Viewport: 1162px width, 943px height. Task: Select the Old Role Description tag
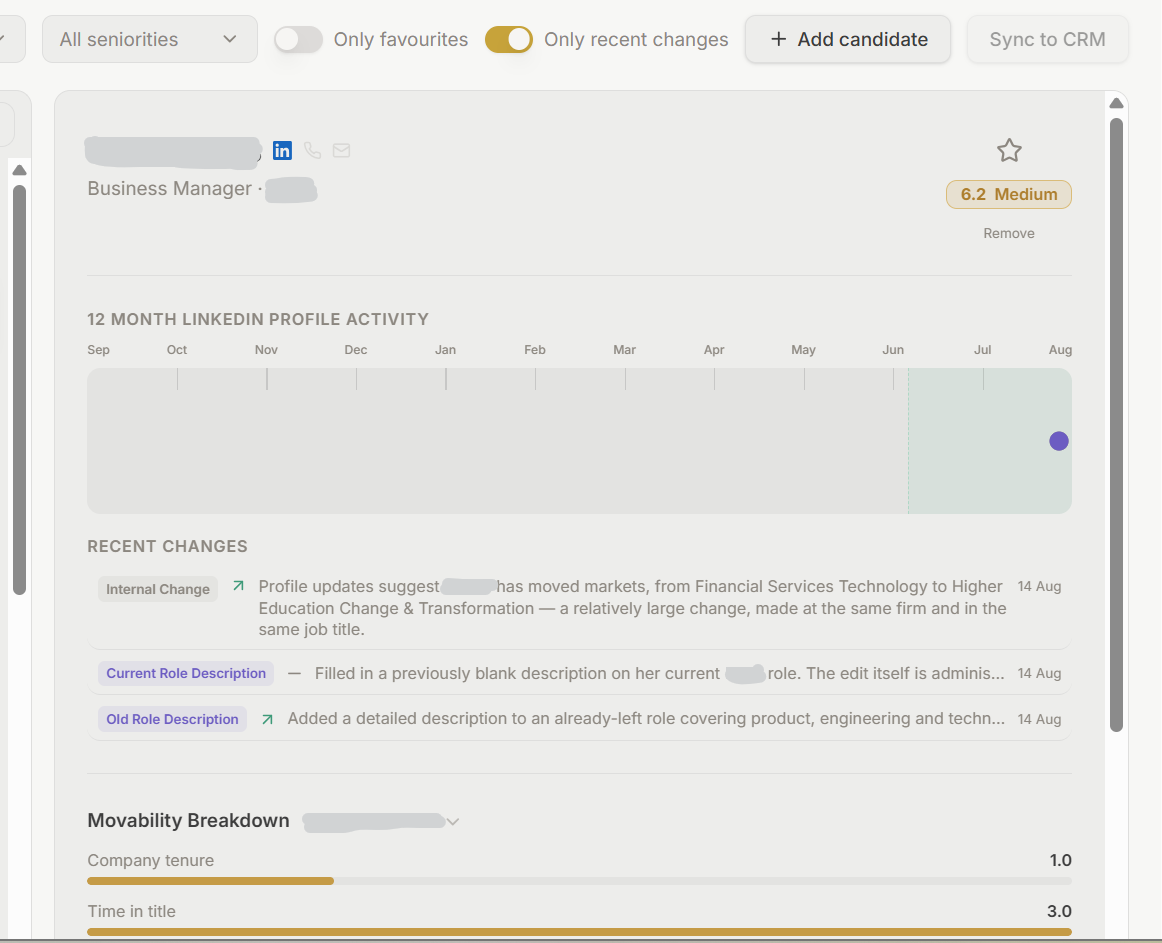(x=172, y=719)
